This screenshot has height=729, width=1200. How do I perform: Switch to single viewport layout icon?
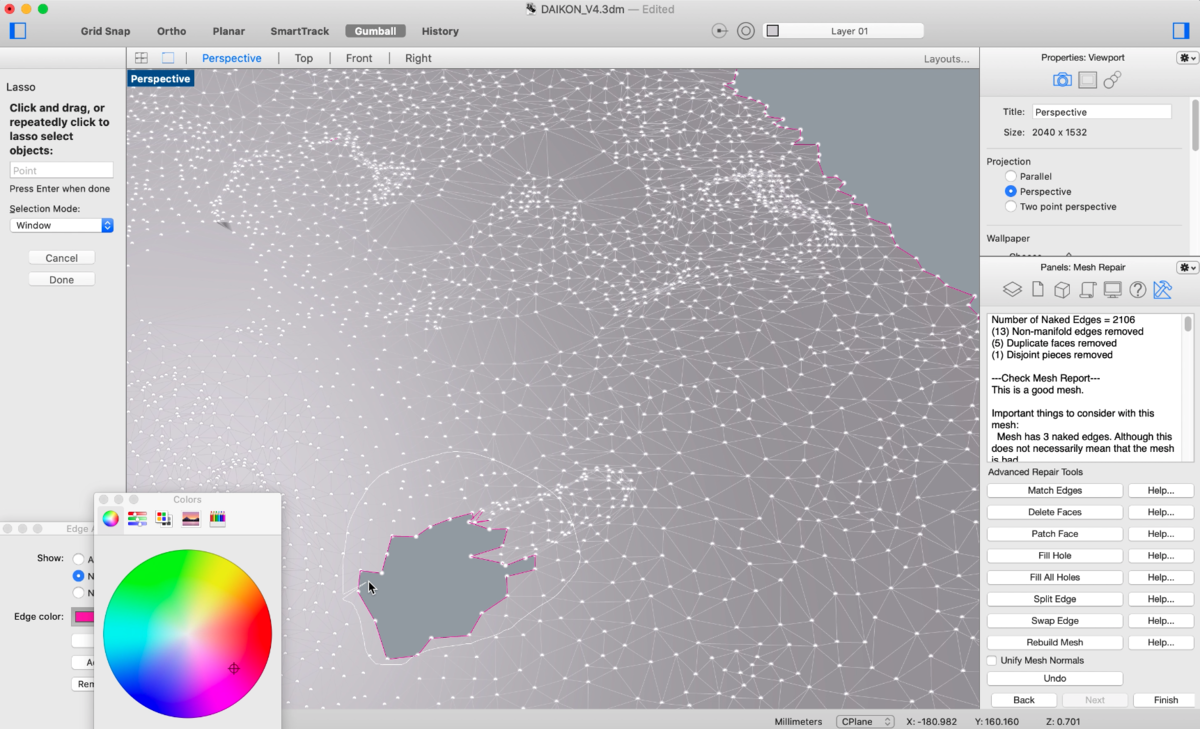click(x=168, y=58)
